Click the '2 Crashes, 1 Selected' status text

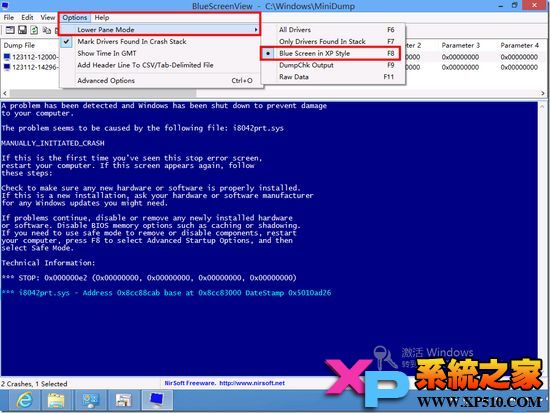34,384
